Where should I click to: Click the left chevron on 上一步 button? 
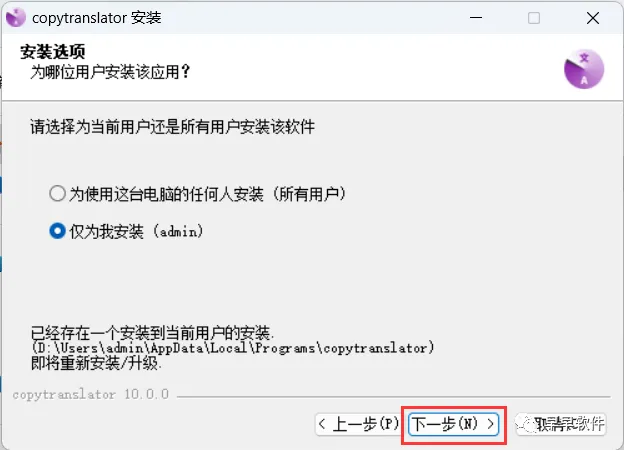pyautogui.click(x=322, y=424)
